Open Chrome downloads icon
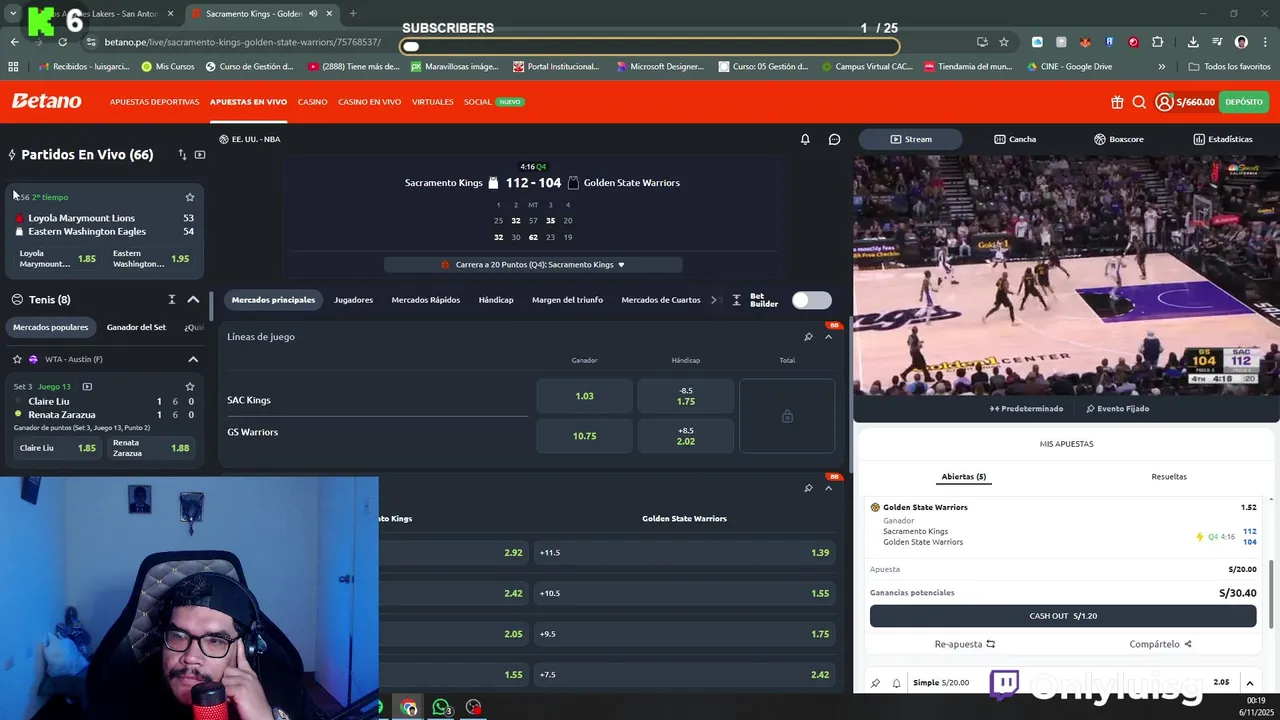This screenshot has height=720, width=1280. click(x=1193, y=42)
